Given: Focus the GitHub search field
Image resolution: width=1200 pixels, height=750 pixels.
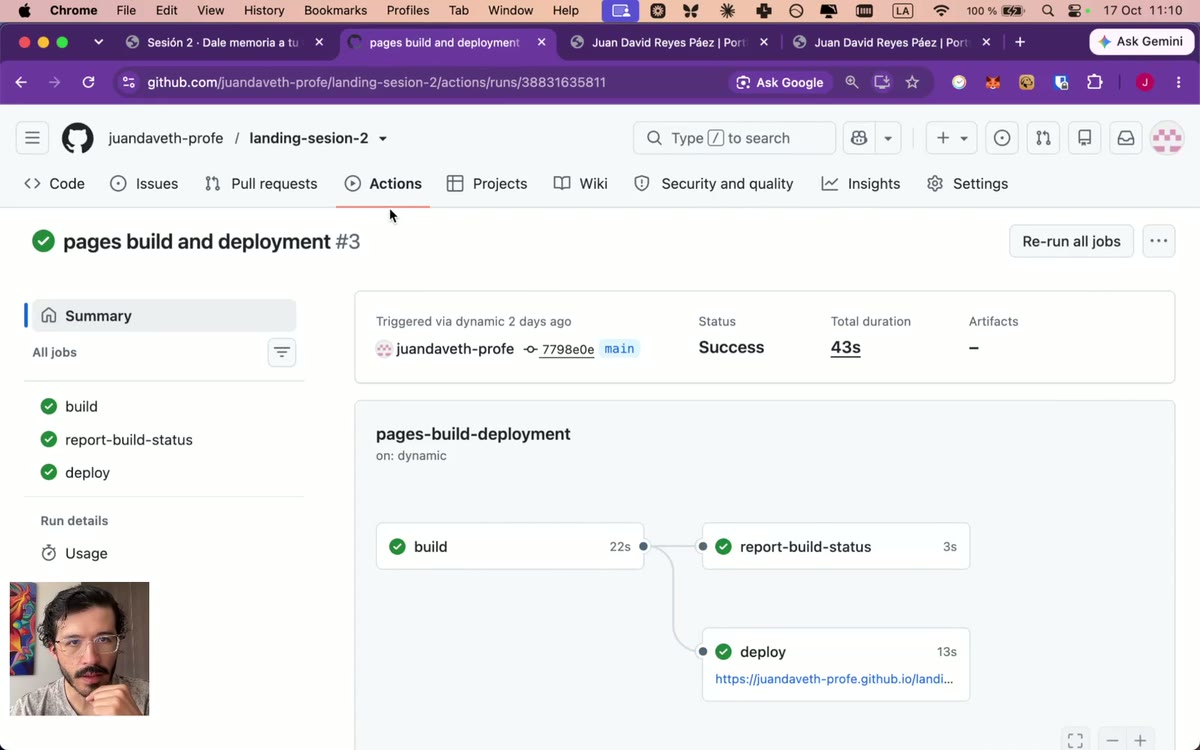Looking at the screenshot, I should [x=734, y=138].
